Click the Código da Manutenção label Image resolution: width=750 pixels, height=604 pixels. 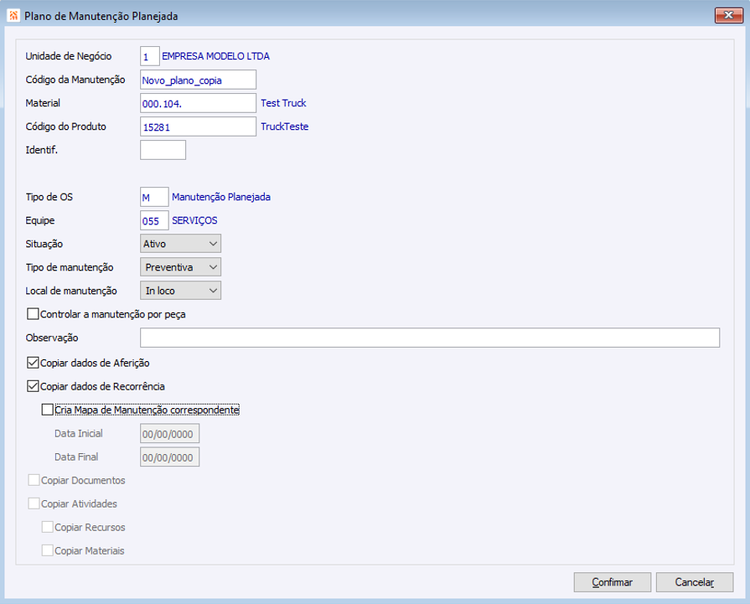tap(75, 79)
